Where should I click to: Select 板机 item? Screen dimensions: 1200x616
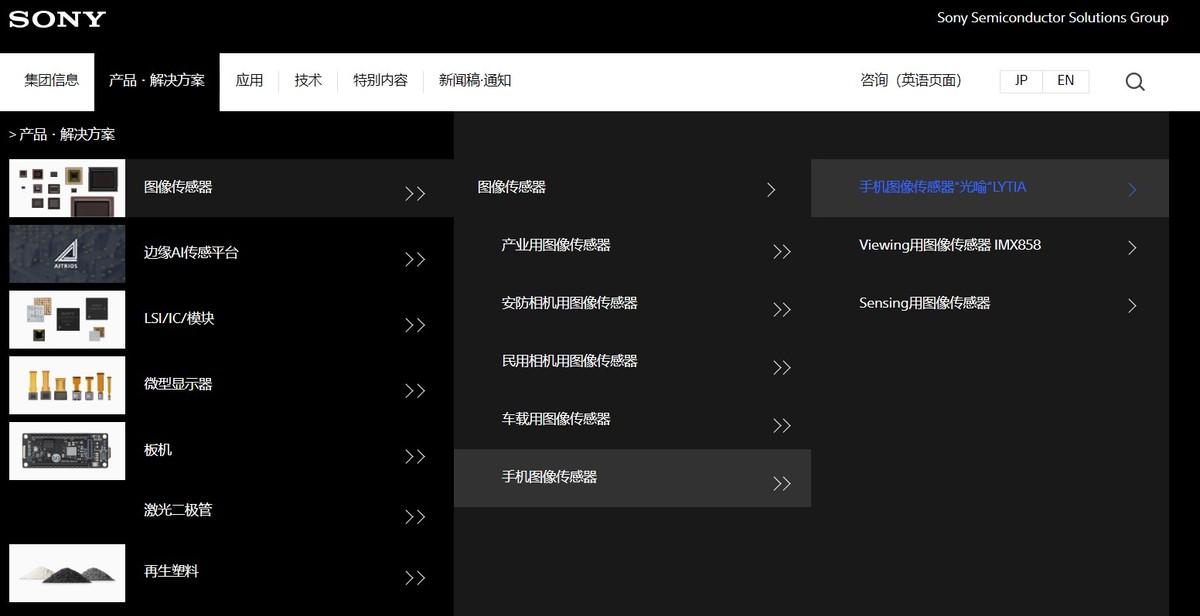[x=158, y=450]
